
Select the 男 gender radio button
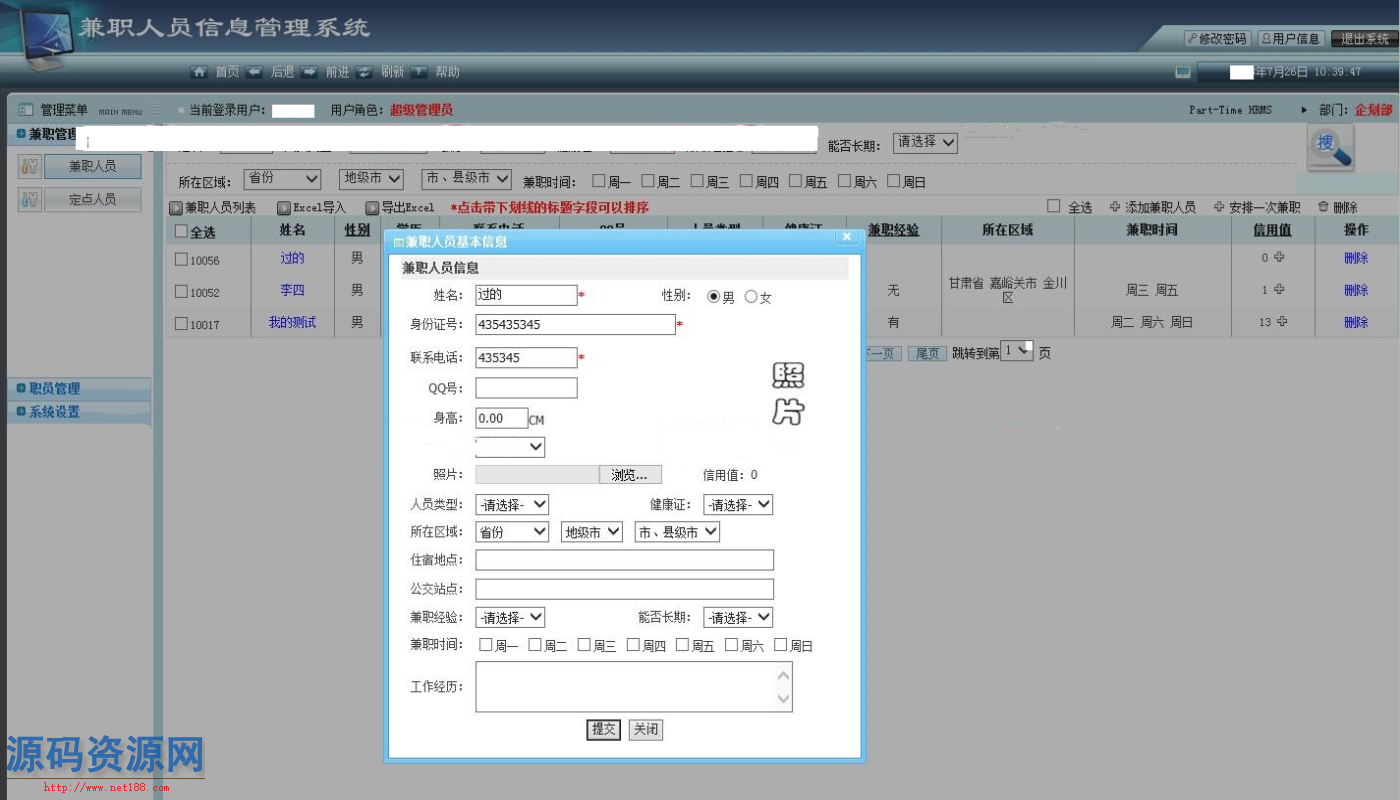[x=714, y=297]
